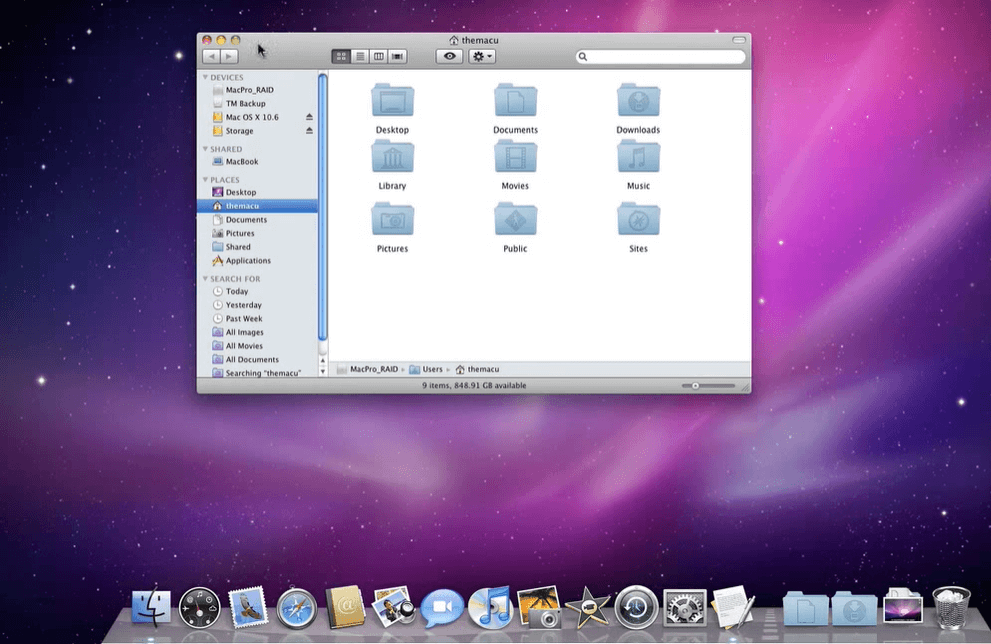
Task: Select MacBook under Shared
Action: [241, 162]
